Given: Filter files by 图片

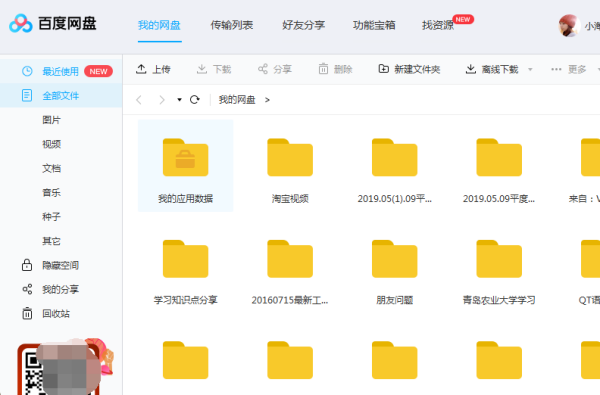Looking at the screenshot, I should click(x=51, y=120).
